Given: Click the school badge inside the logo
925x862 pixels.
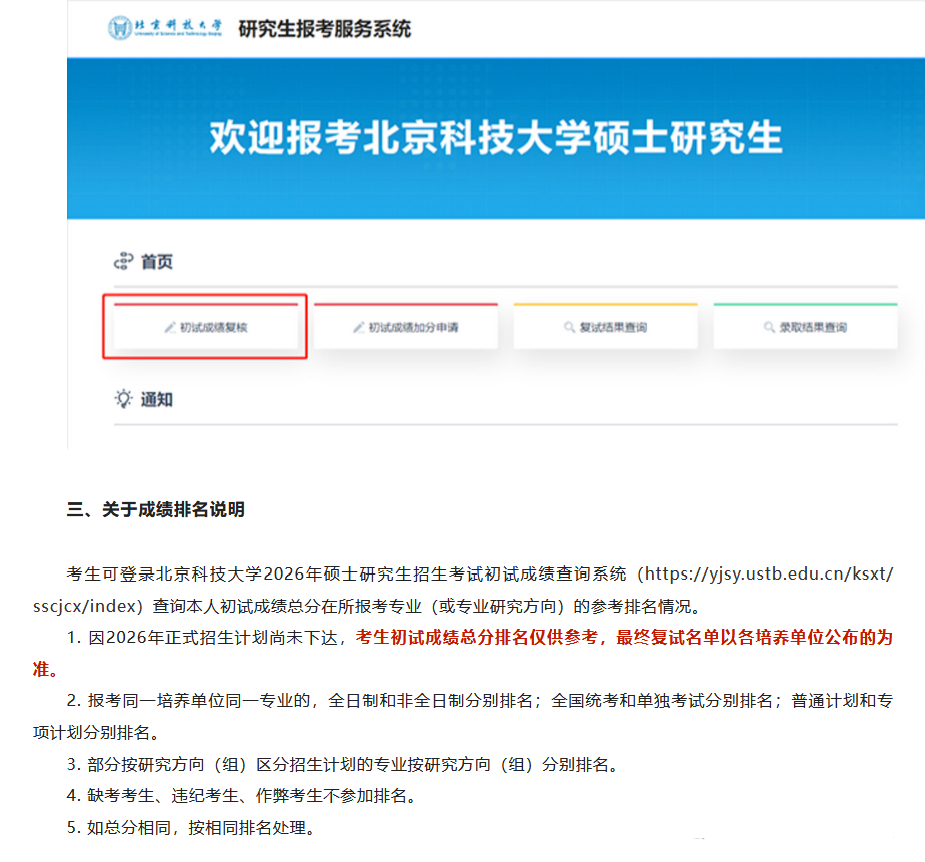Looking at the screenshot, I should pyautogui.click(x=120, y=29).
